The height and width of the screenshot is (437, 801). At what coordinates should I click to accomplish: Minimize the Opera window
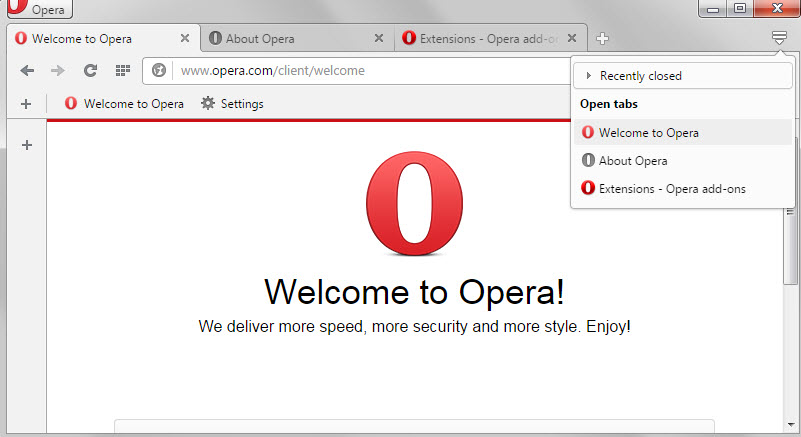click(713, 8)
